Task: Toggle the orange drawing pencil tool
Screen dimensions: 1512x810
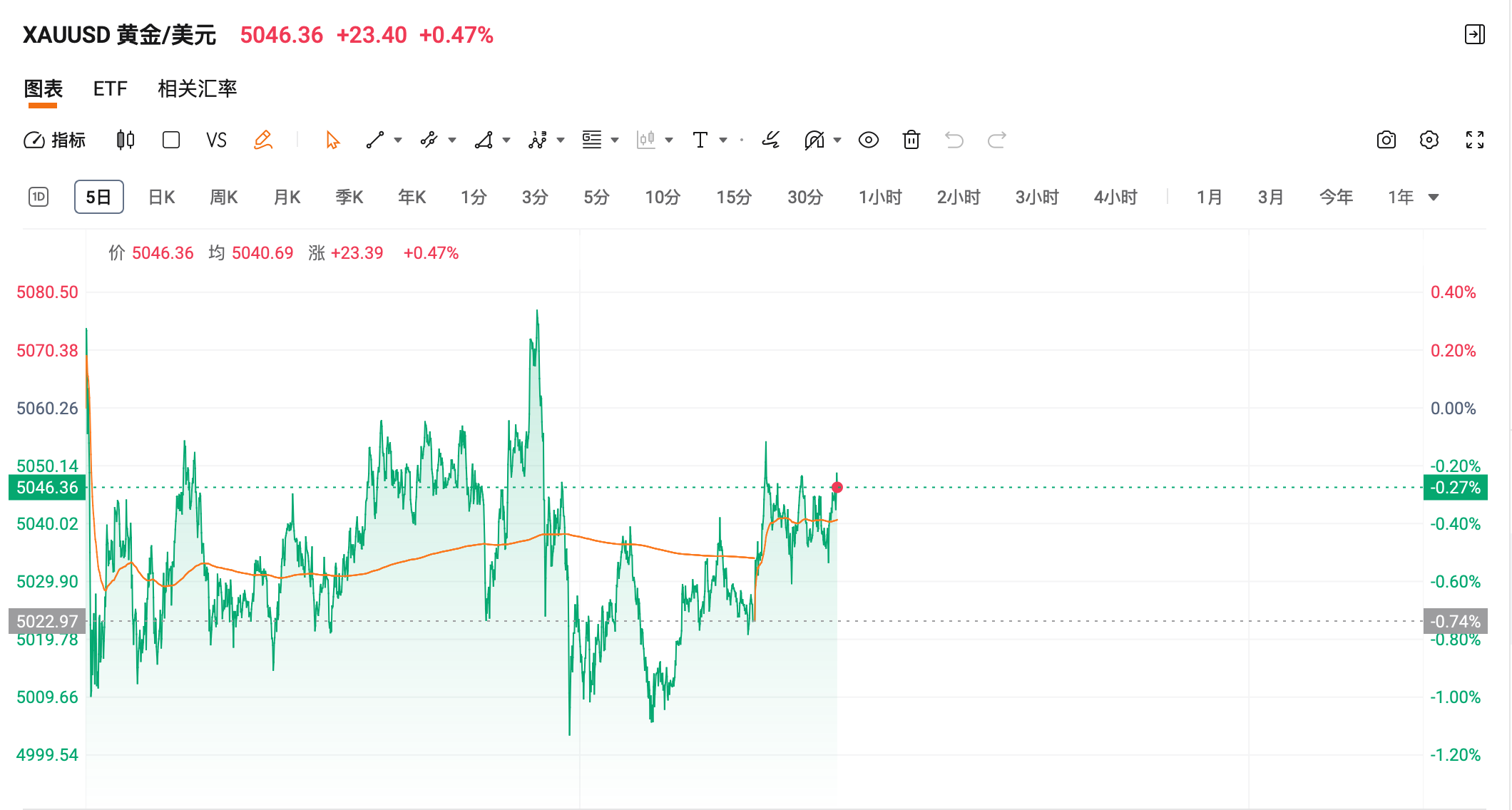Action: (x=263, y=140)
